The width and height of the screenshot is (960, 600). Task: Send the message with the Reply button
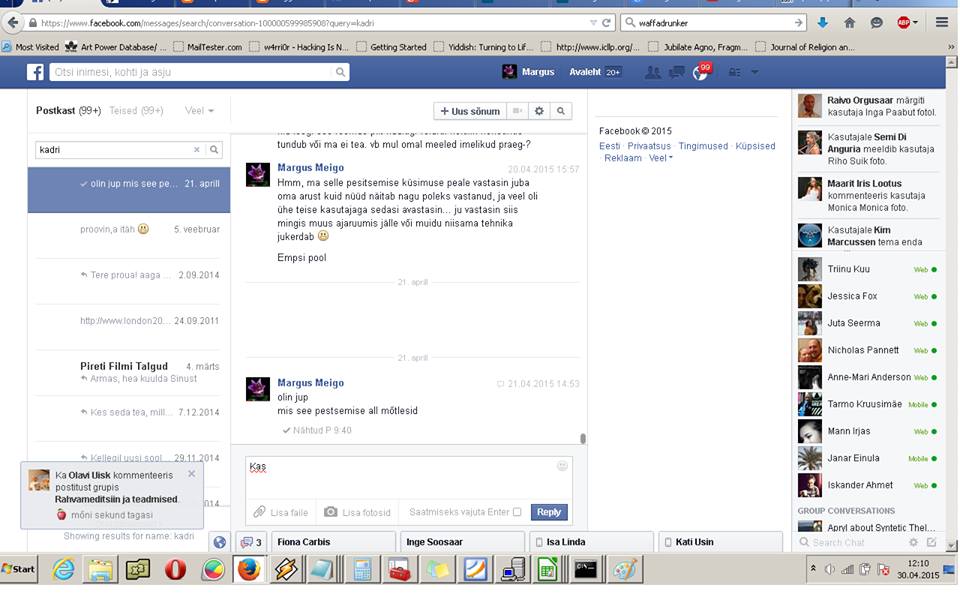549,512
